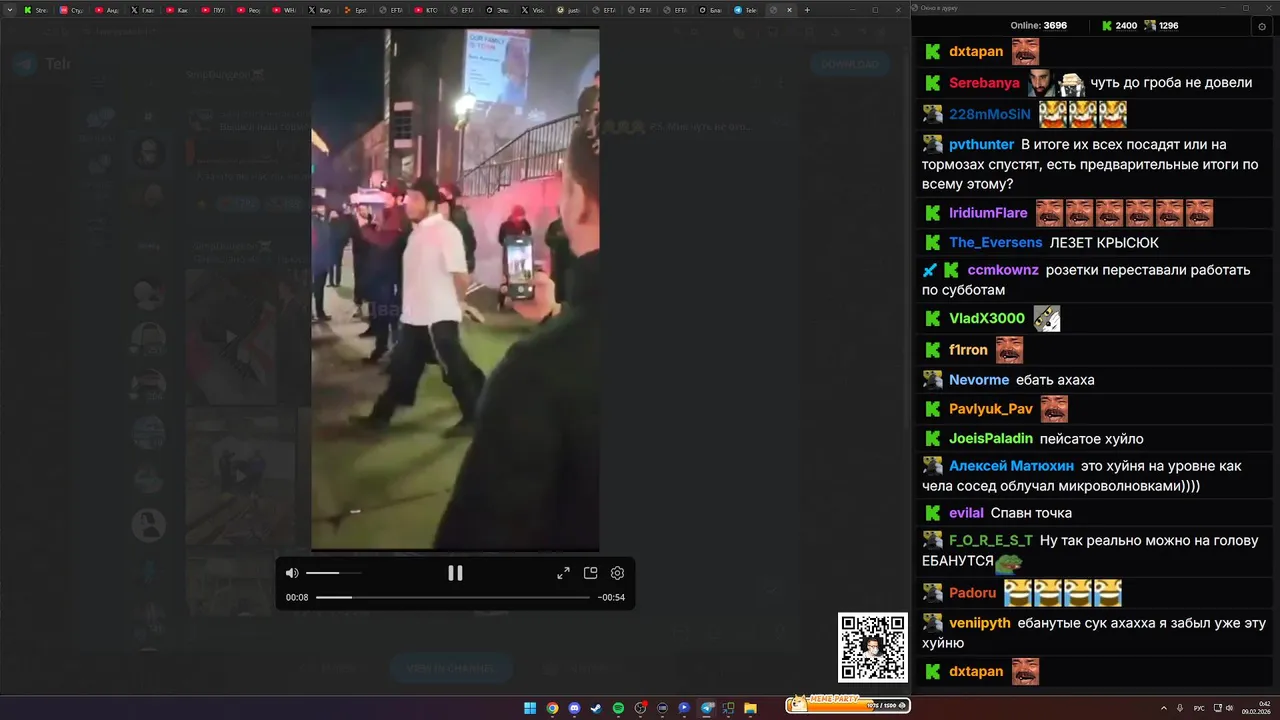Click username Padoru in chat
The height and width of the screenshot is (720, 1280).
pyautogui.click(x=973, y=593)
